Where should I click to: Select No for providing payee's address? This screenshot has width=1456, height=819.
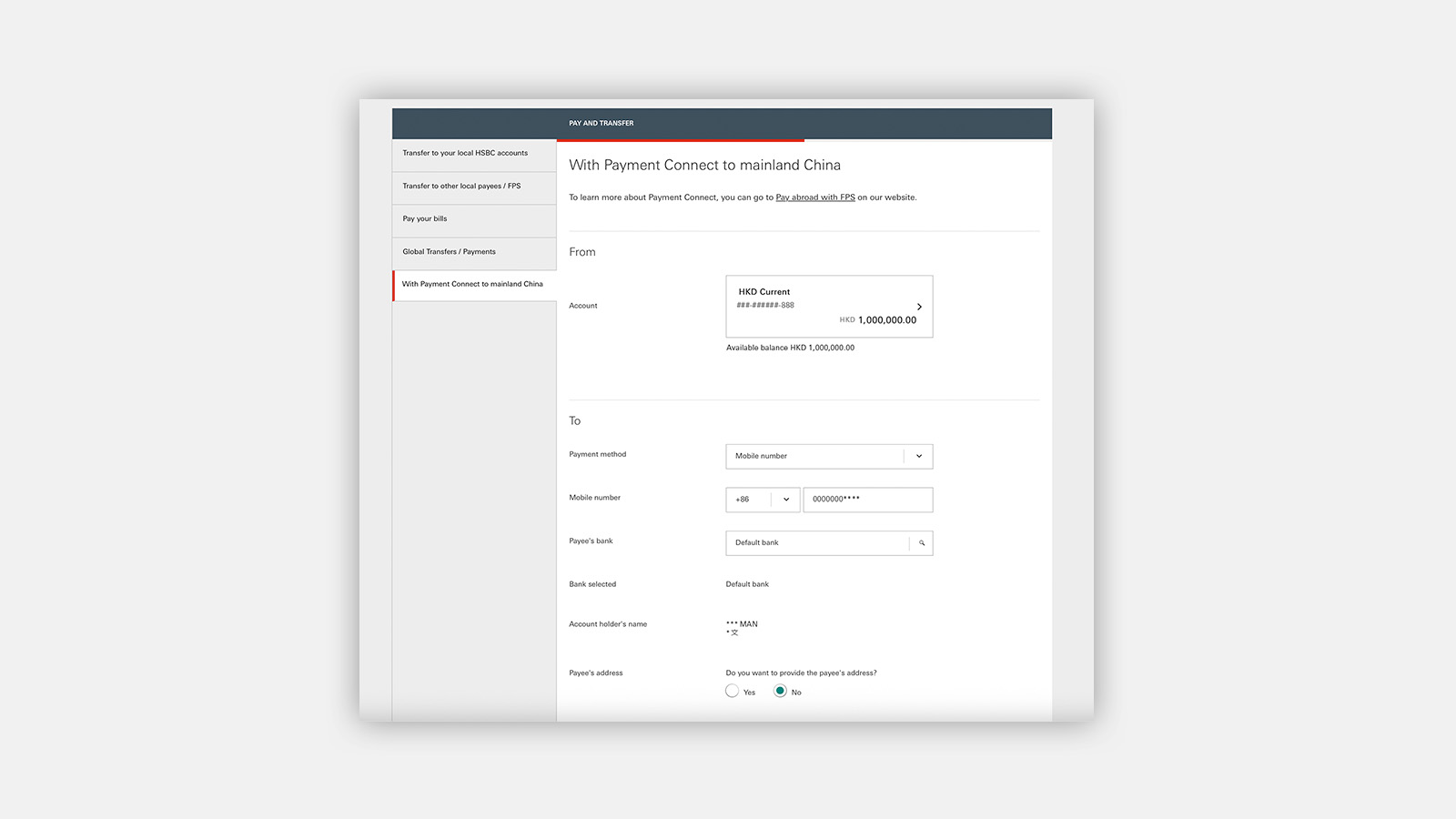780,692
